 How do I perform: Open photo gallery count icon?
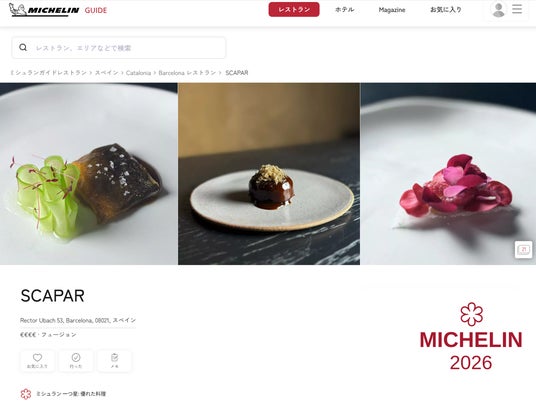523,249
